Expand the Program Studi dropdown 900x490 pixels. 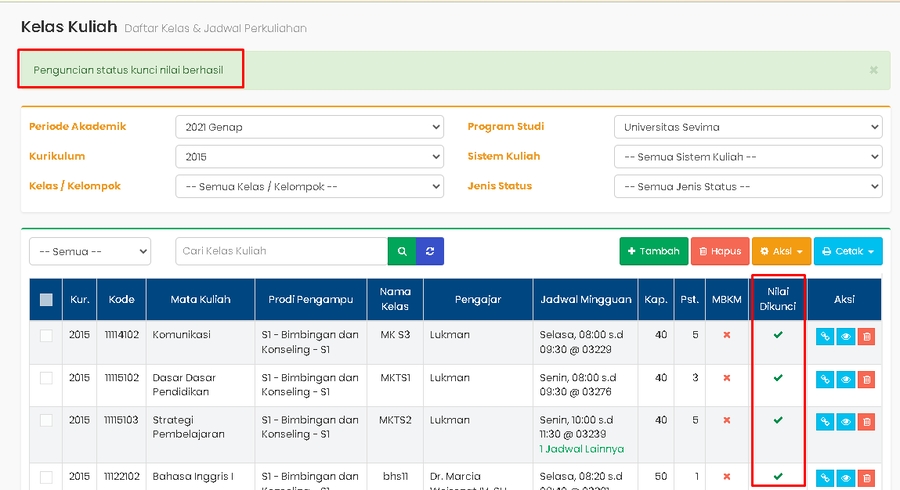(x=747, y=127)
